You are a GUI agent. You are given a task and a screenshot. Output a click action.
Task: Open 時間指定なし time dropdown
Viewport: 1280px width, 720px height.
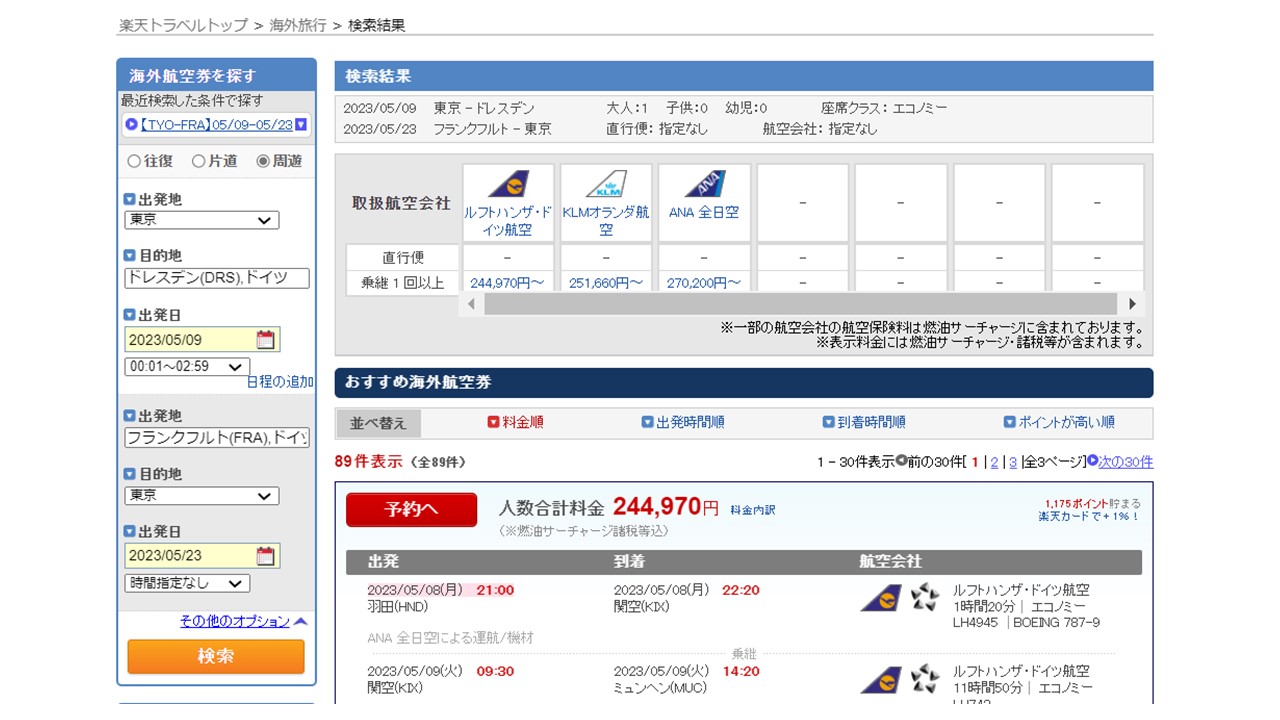(x=187, y=583)
